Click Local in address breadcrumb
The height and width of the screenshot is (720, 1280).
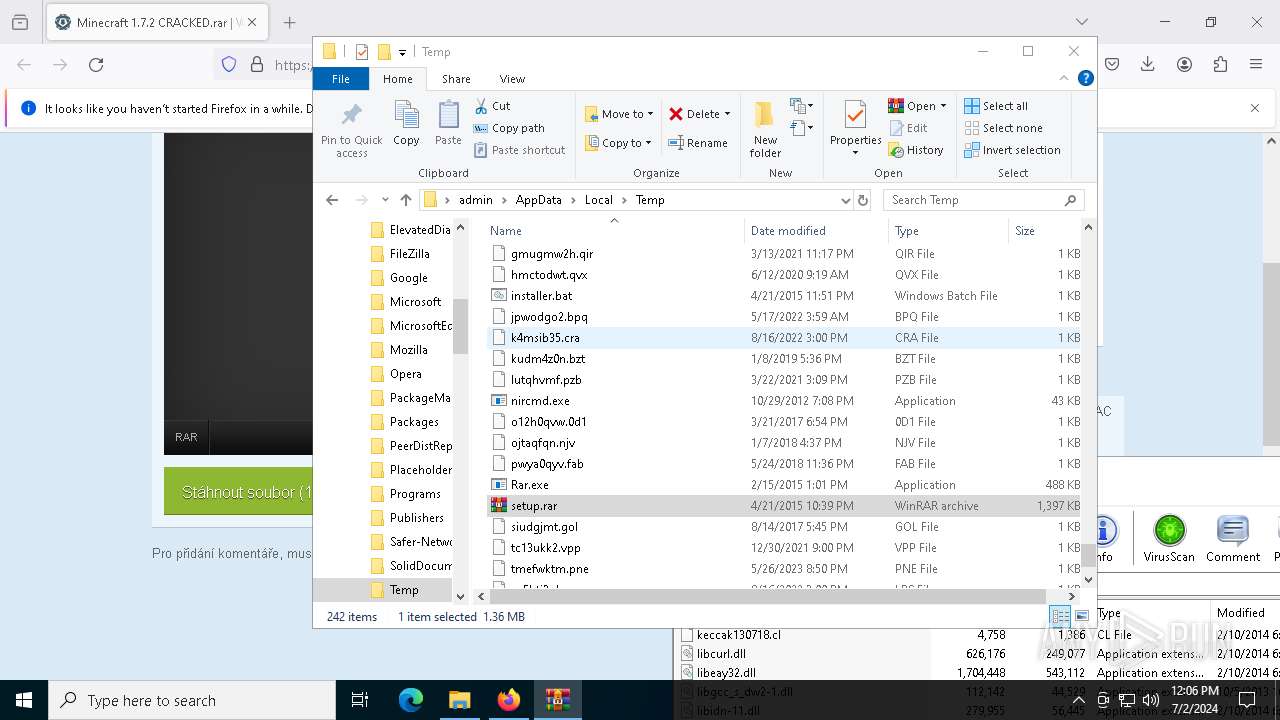click(x=598, y=200)
